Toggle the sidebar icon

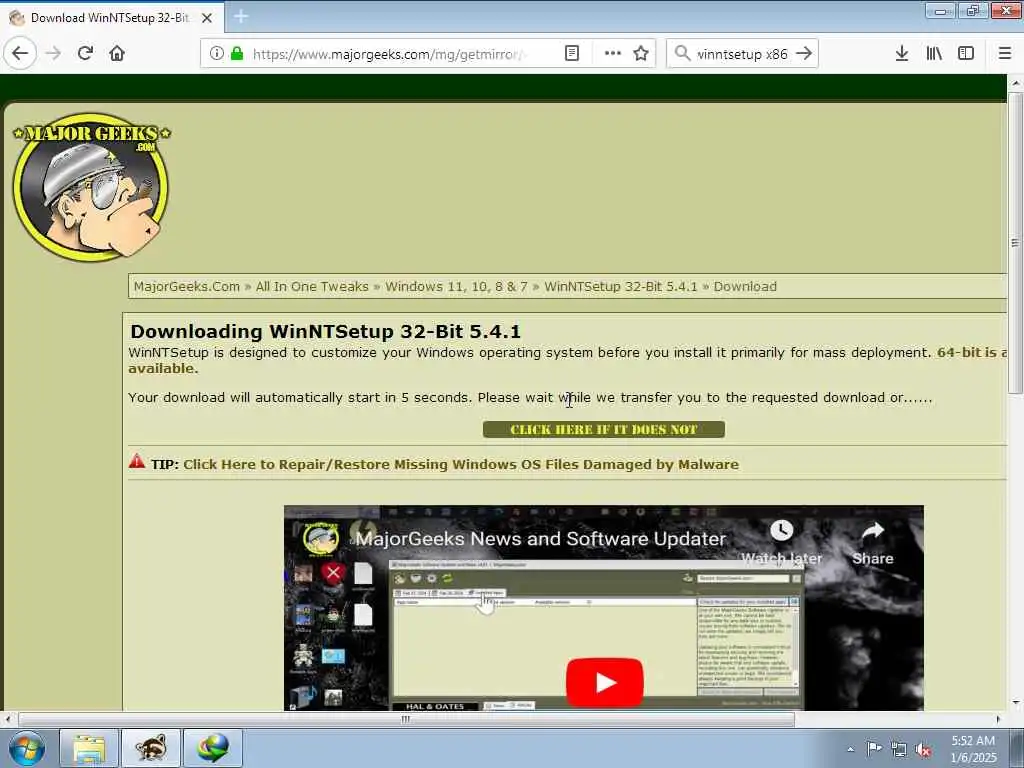966,54
